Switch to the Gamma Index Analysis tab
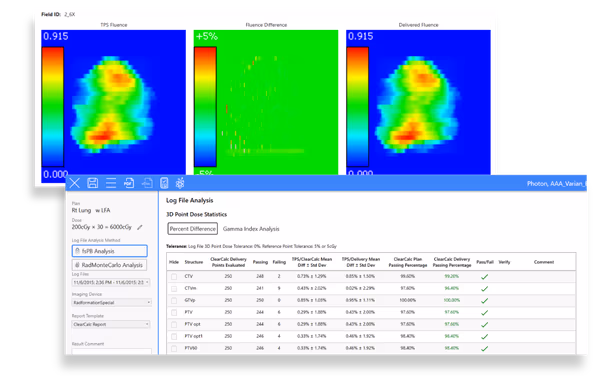The image size is (600, 376). pos(251,229)
